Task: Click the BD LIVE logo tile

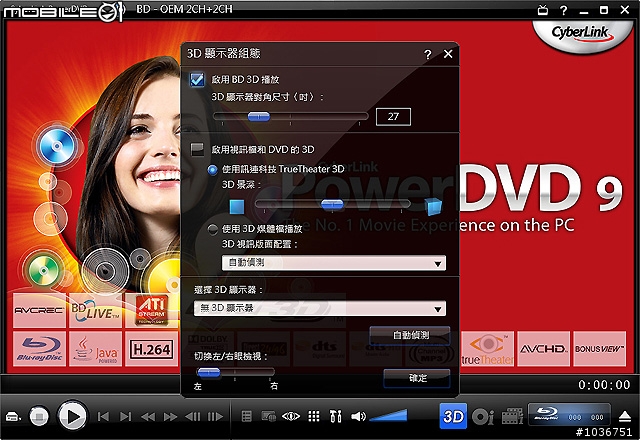Action: click(95, 310)
